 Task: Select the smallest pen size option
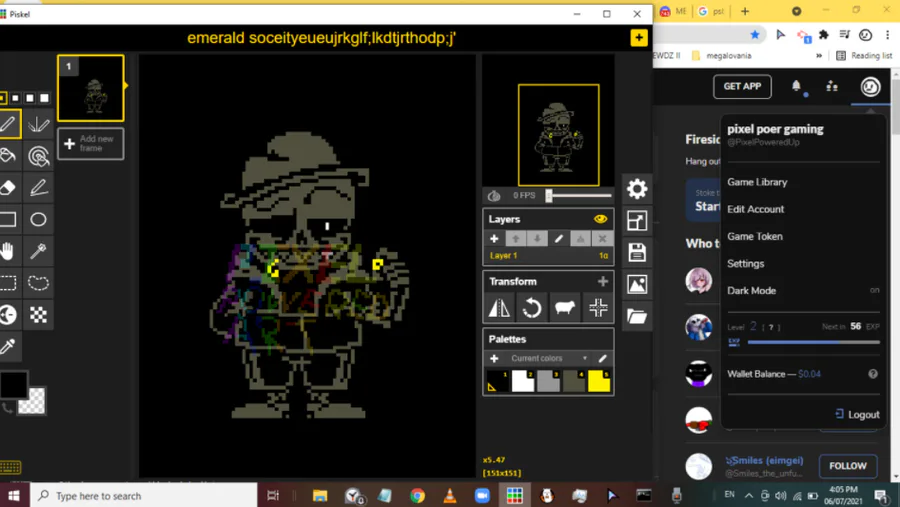(2, 98)
